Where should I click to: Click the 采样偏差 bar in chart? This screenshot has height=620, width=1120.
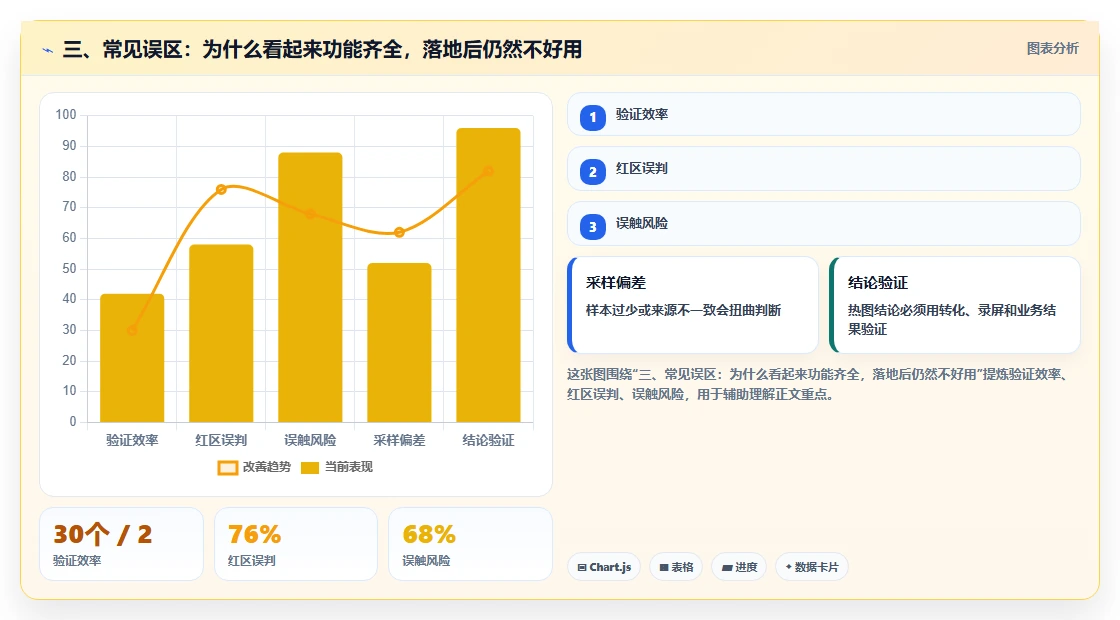[399, 343]
